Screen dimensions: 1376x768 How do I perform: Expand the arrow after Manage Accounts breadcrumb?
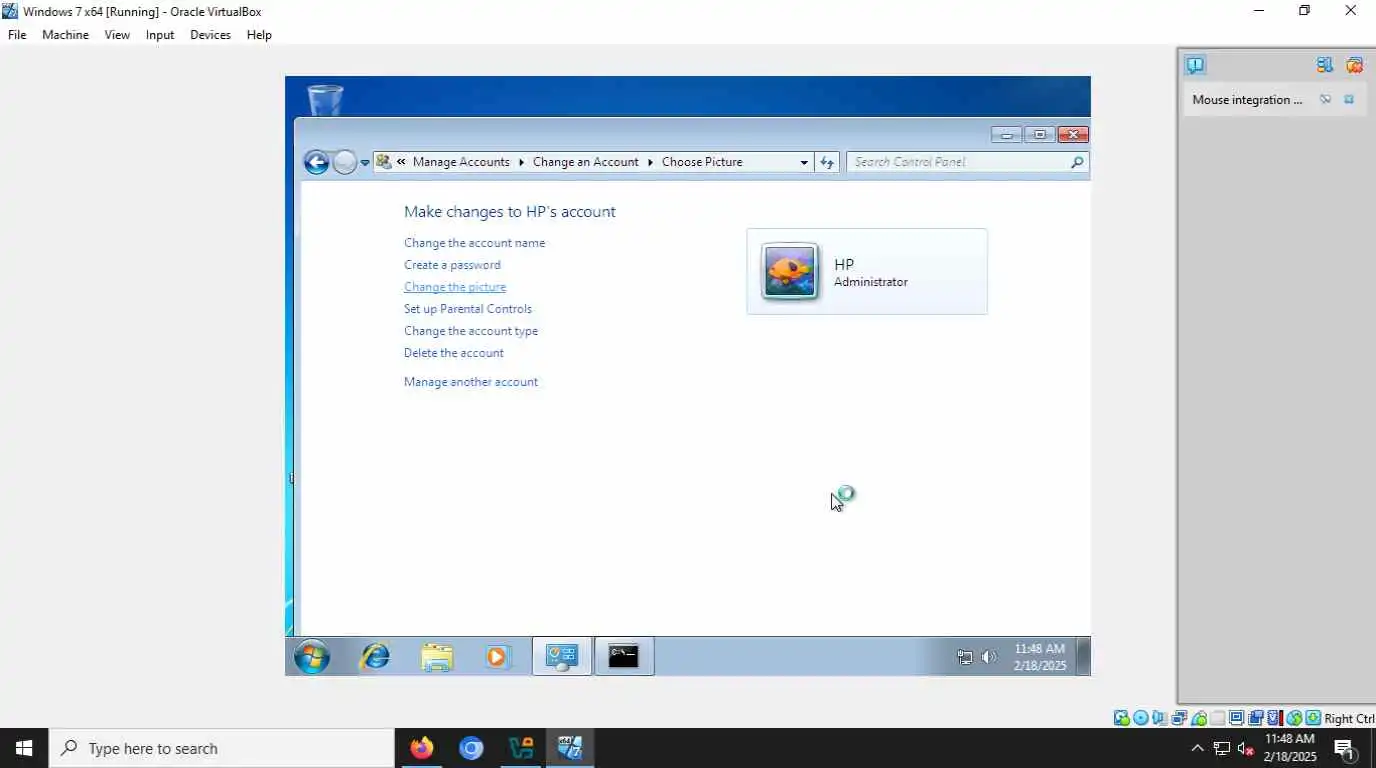tap(521, 162)
